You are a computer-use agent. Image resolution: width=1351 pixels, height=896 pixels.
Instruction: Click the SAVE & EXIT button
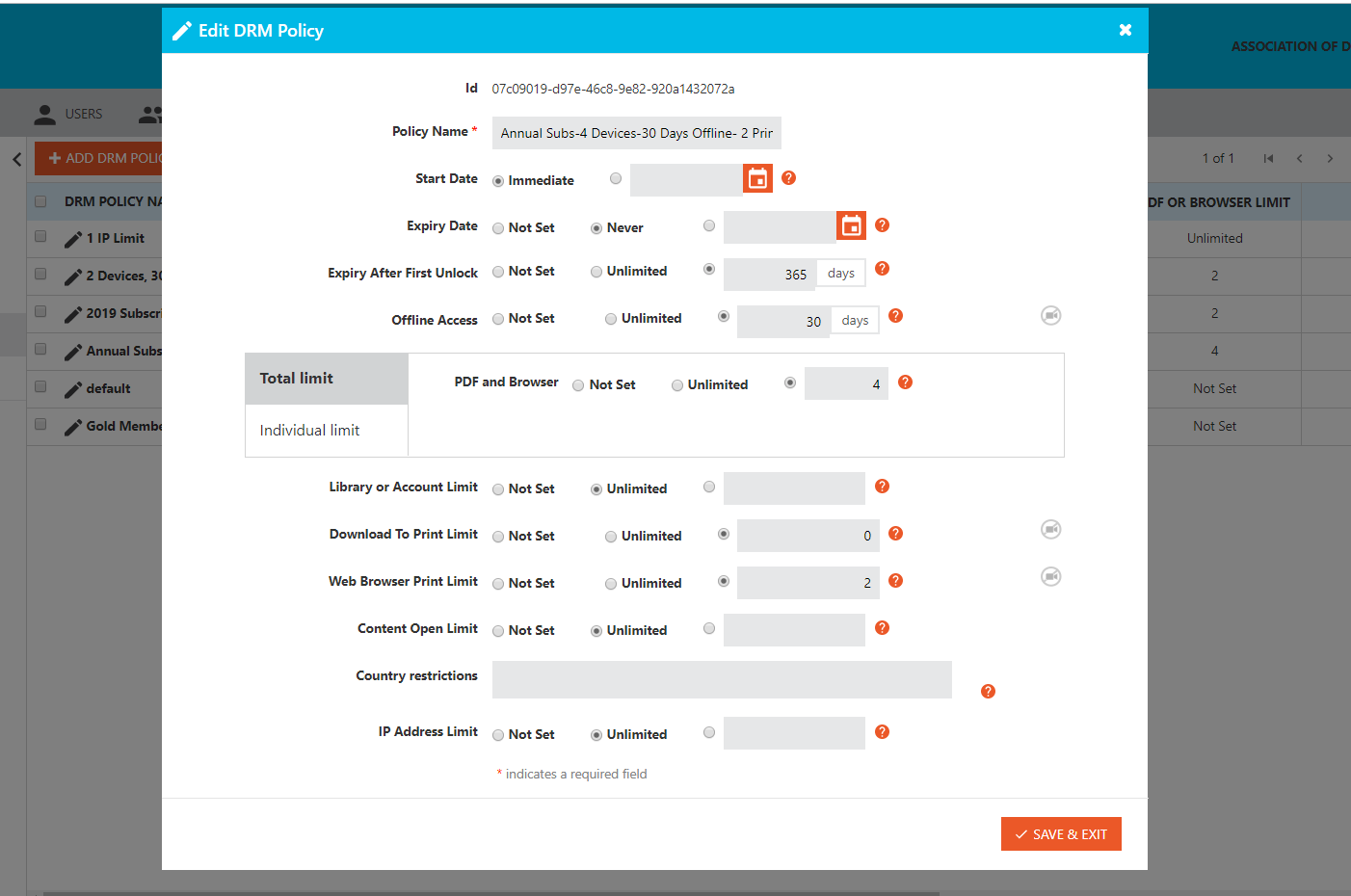[1061, 833]
